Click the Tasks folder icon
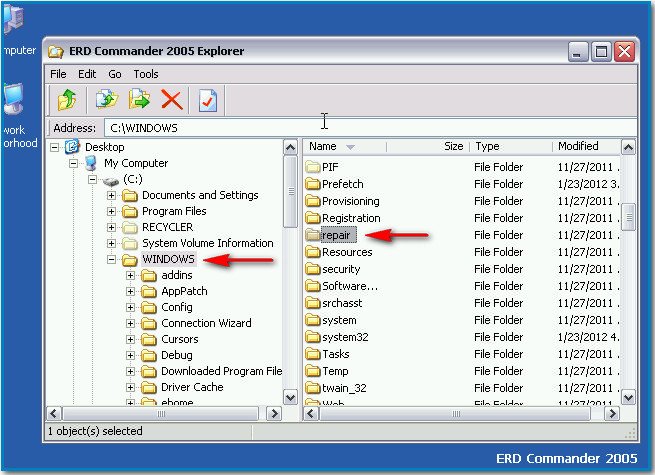 (x=312, y=354)
